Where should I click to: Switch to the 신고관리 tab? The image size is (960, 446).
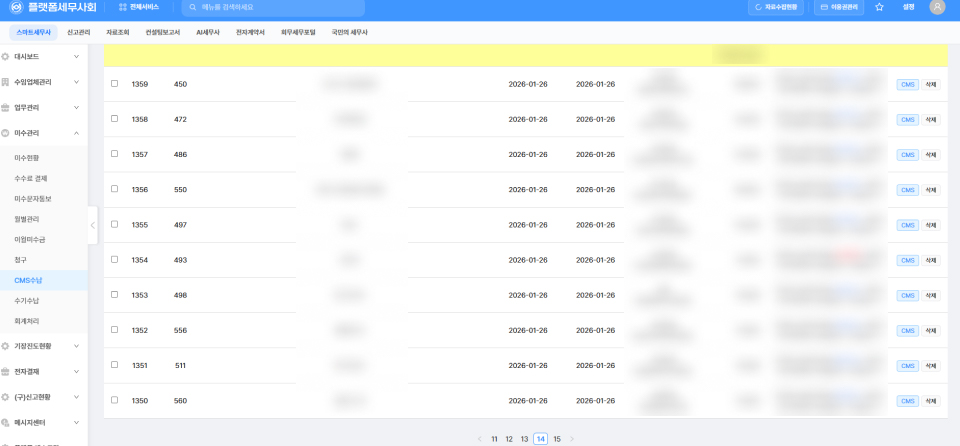78,33
